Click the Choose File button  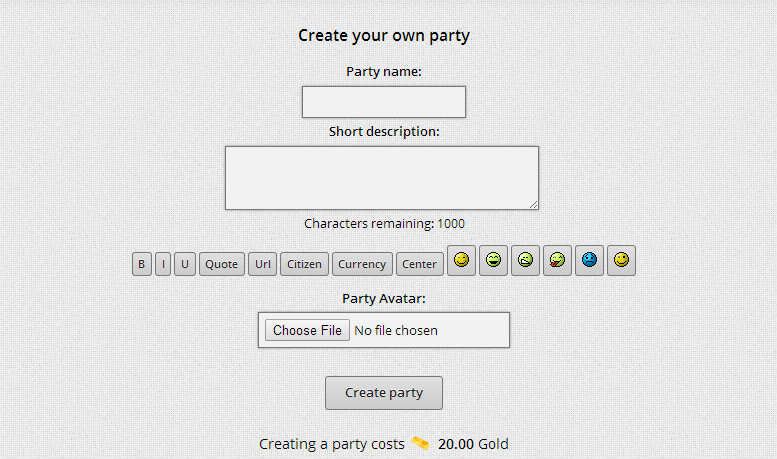(307, 330)
